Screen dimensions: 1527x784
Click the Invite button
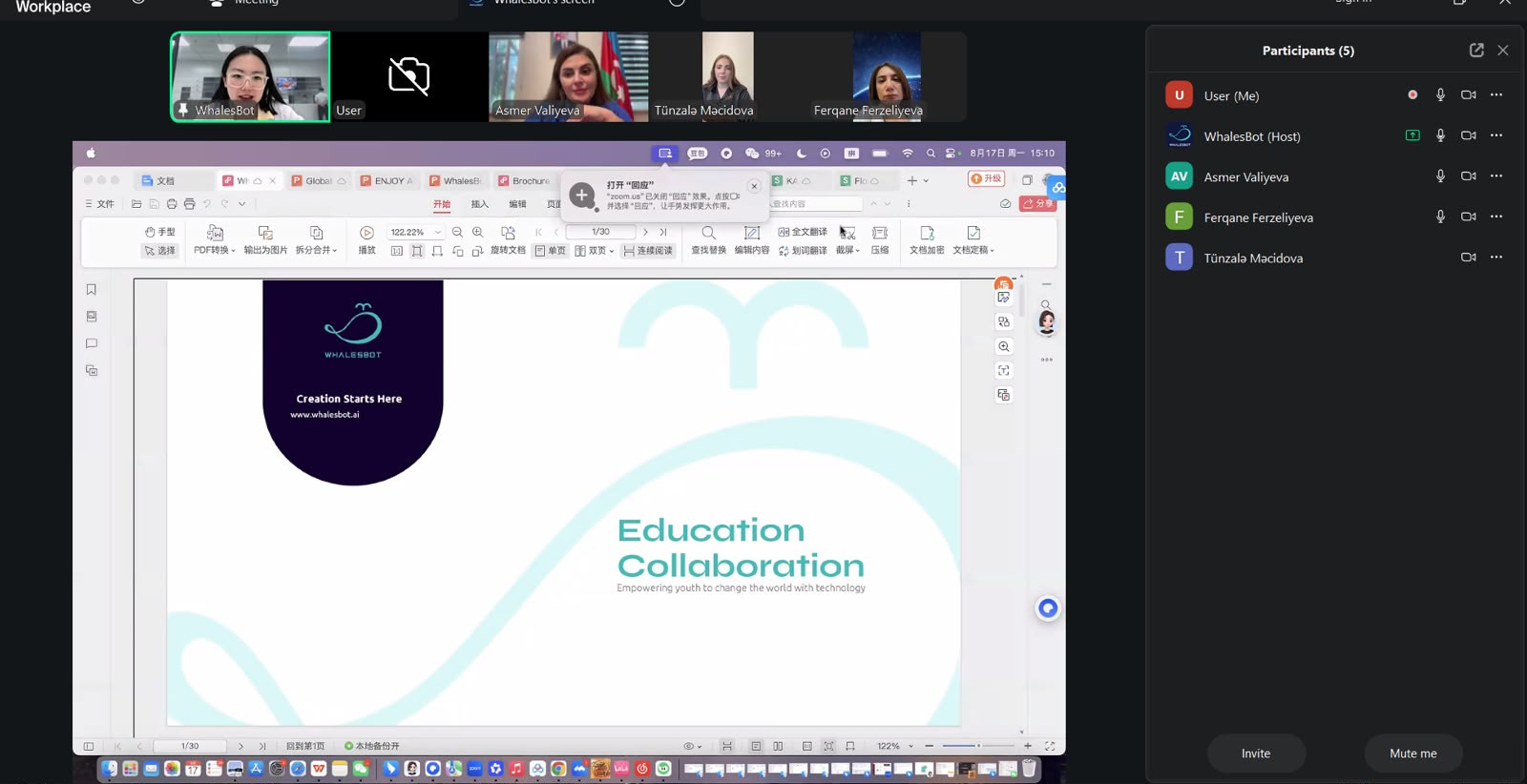tap(1256, 753)
